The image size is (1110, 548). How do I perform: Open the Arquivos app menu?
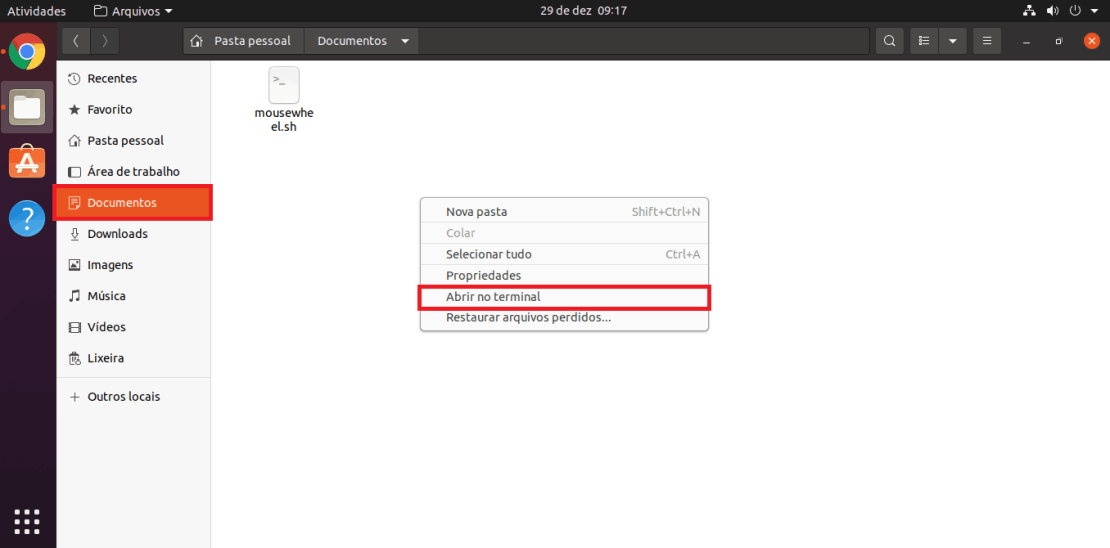click(x=132, y=11)
